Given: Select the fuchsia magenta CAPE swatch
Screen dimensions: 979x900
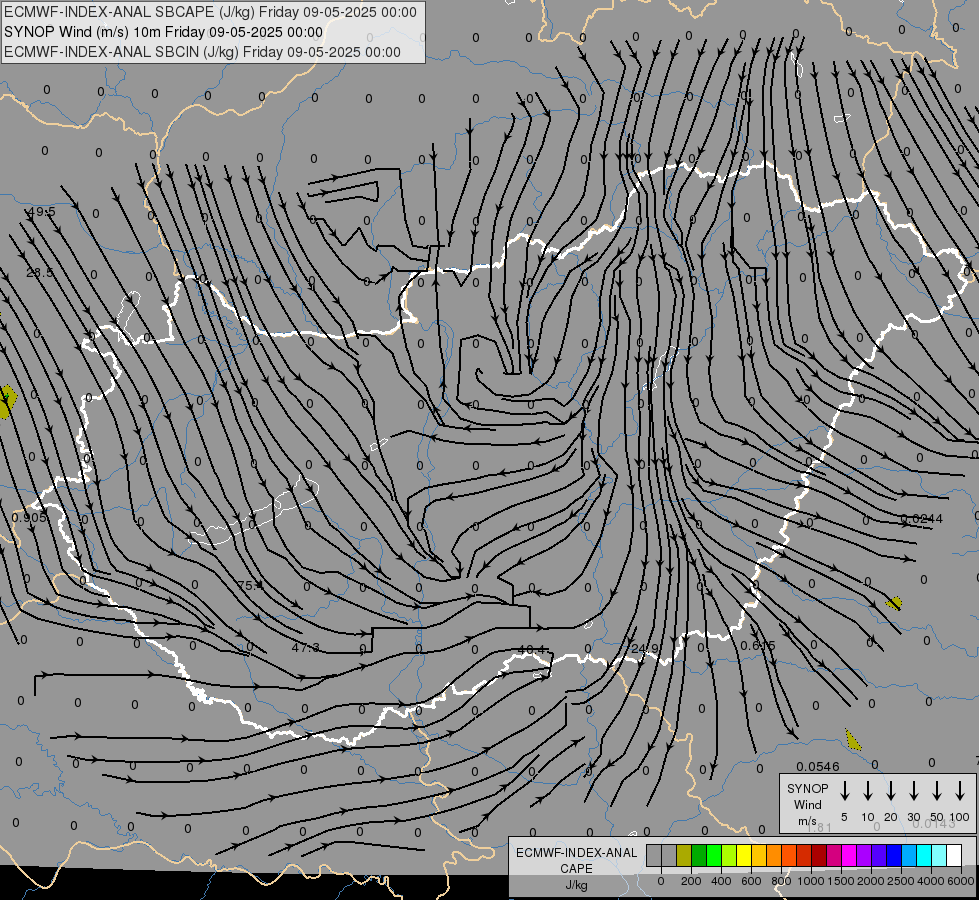Looking at the screenshot, I should (x=849, y=856).
